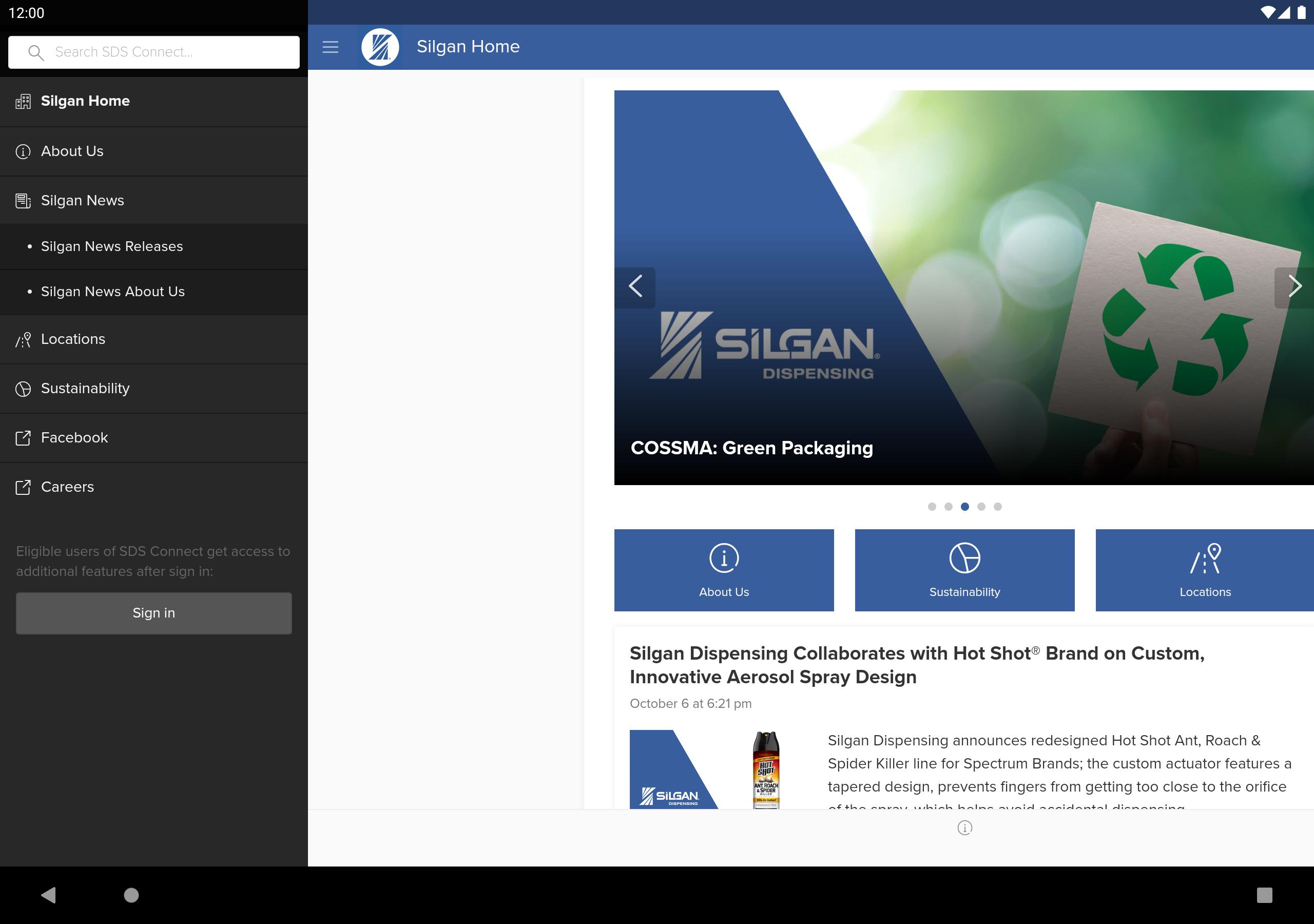Select the fifth carousel dot
Viewport: 1314px width, 924px height.
[x=997, y=507]
